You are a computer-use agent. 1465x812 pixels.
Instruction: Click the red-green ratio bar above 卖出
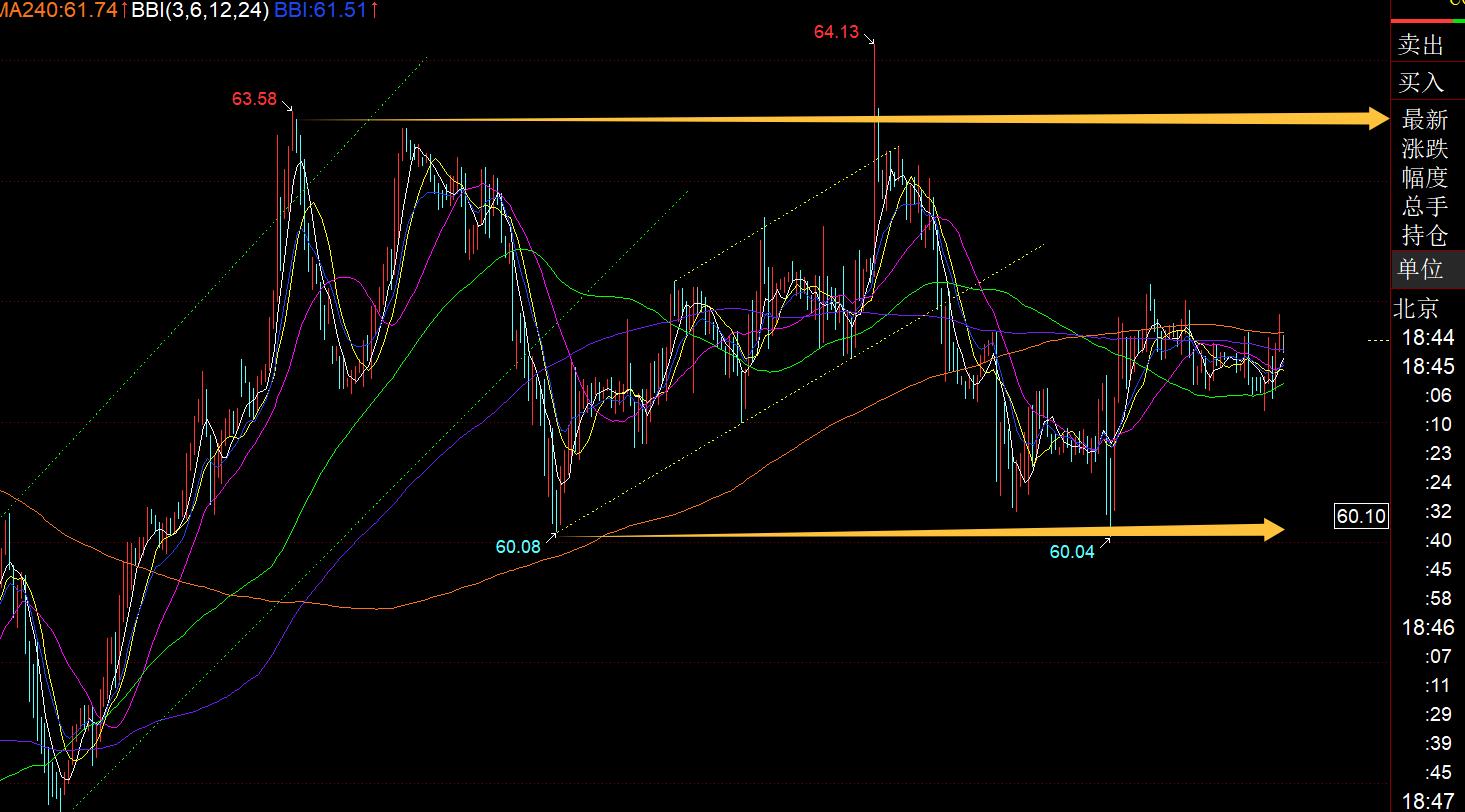1428,20
